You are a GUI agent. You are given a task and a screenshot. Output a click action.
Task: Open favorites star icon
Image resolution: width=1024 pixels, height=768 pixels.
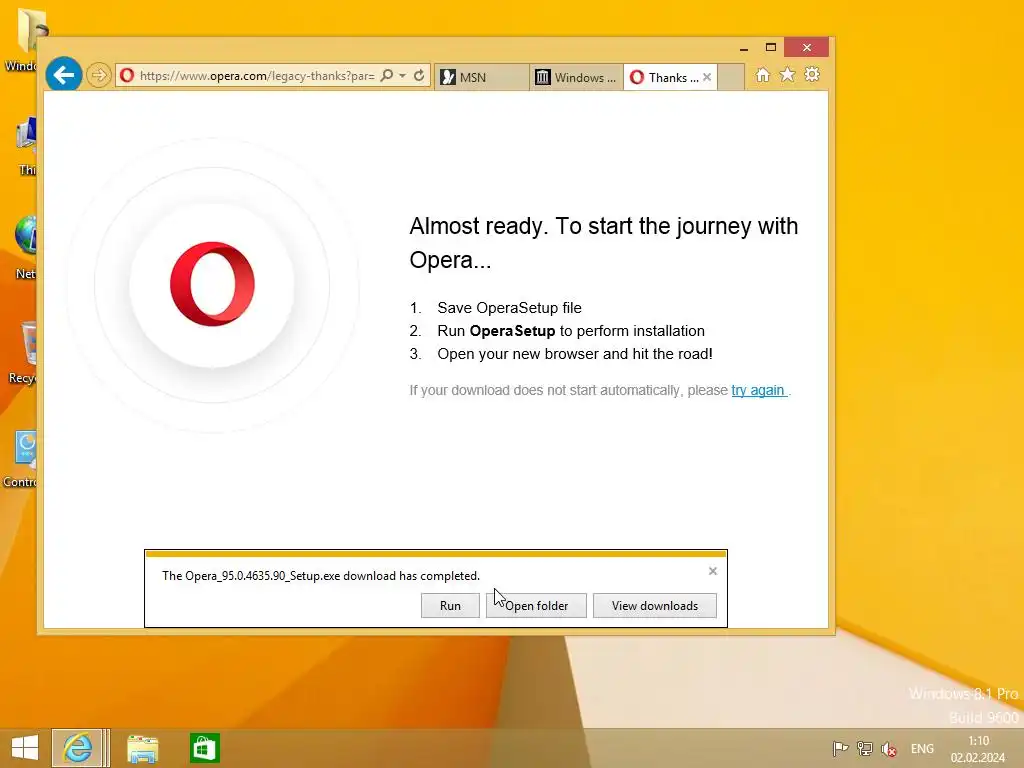(x=788, y=75)
